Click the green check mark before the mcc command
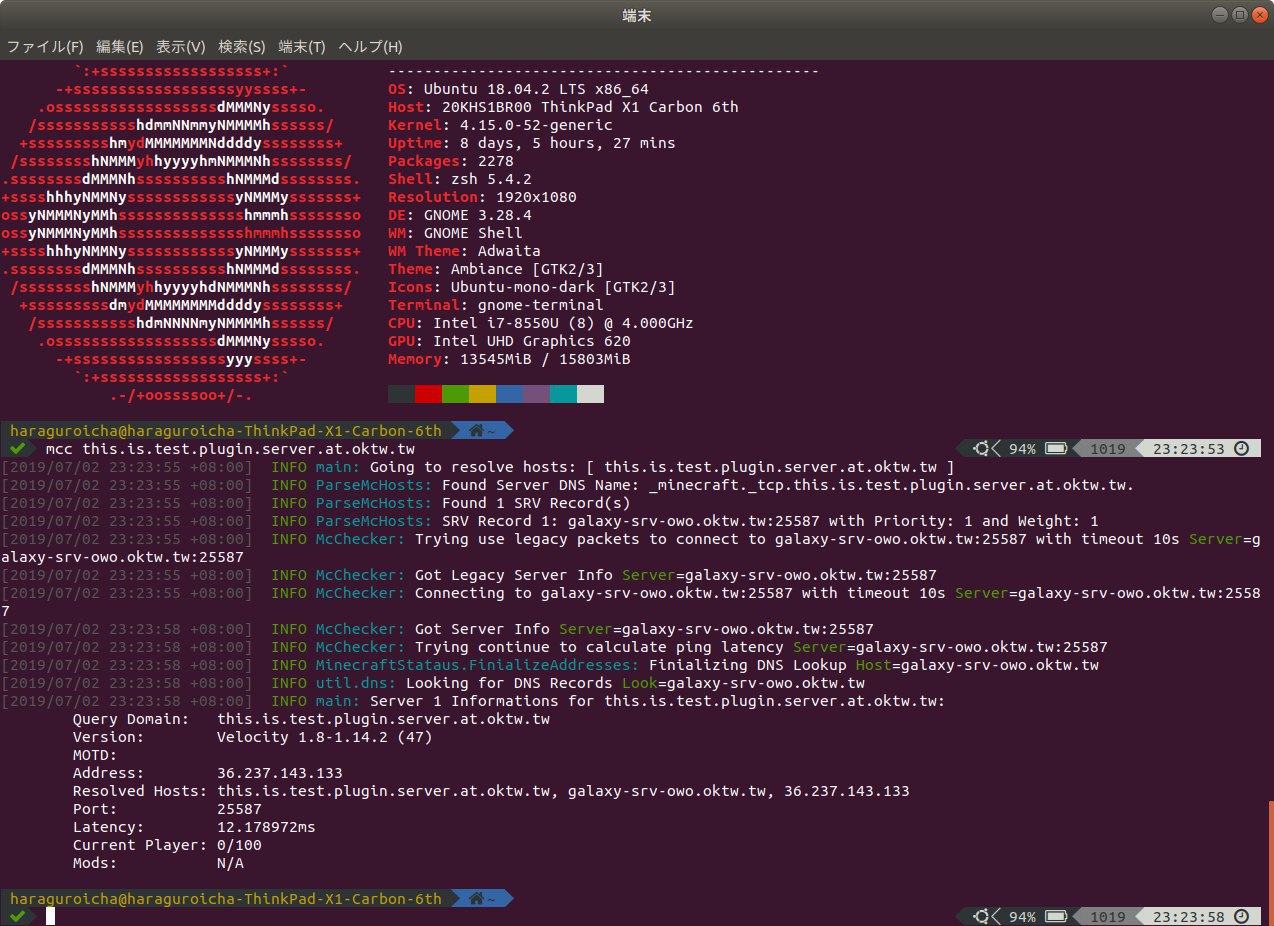 tap(16, 449)
